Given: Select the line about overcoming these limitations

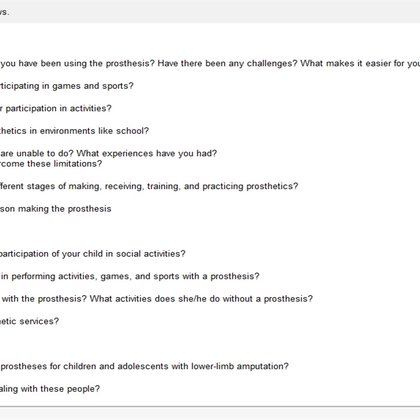Looking at the screenshot, I should point(51,164).
